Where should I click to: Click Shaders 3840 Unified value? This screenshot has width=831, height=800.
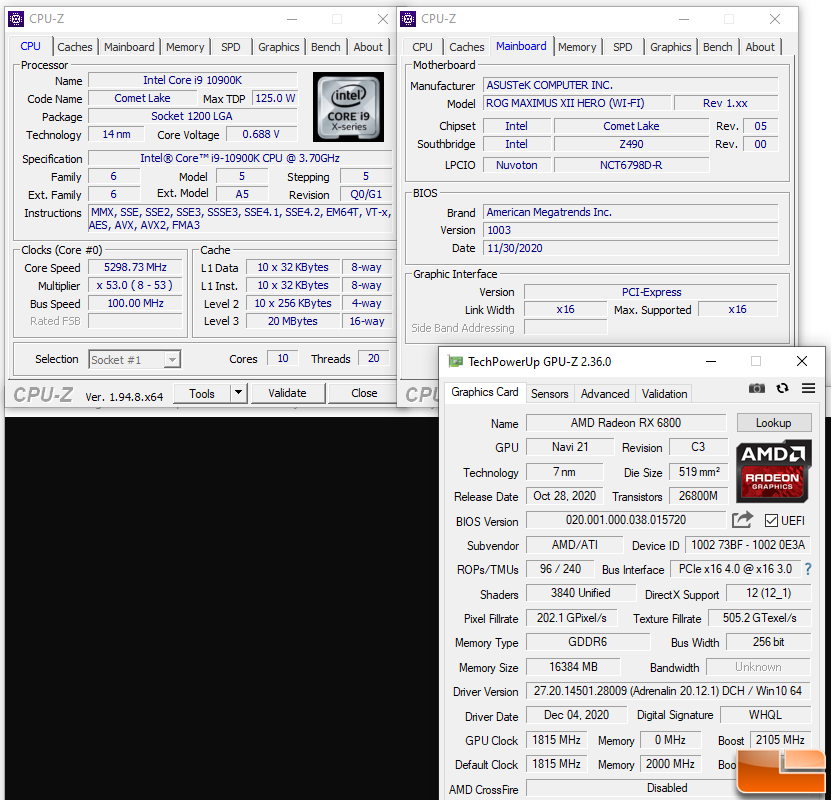[581, 593]
